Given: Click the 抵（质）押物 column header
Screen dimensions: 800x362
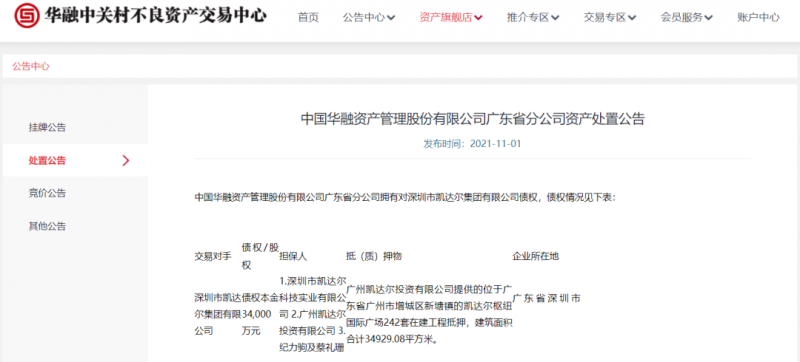Looking at the screenshot, I should click(374, 256).
